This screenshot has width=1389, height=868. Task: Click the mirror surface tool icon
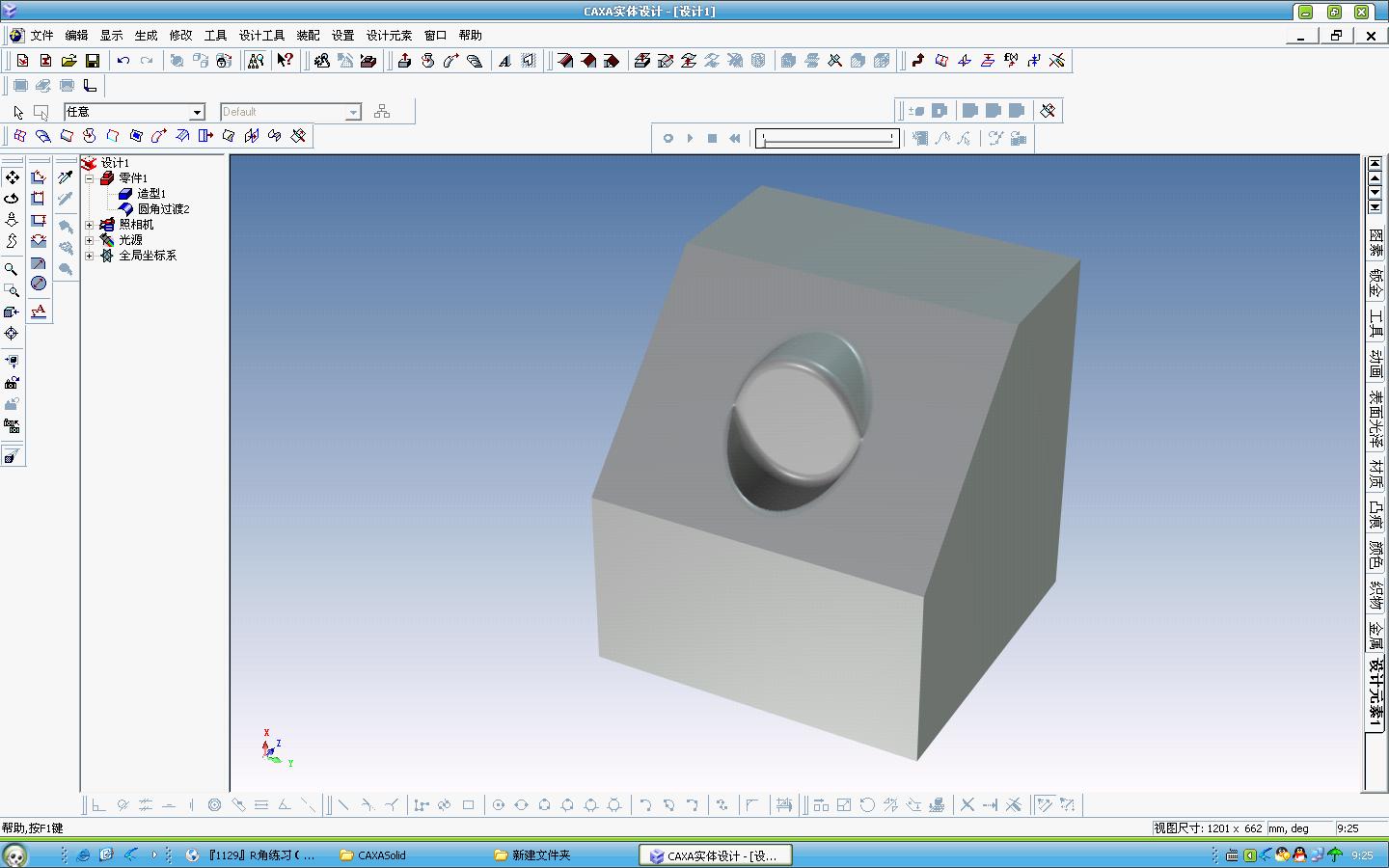[252, 136]
